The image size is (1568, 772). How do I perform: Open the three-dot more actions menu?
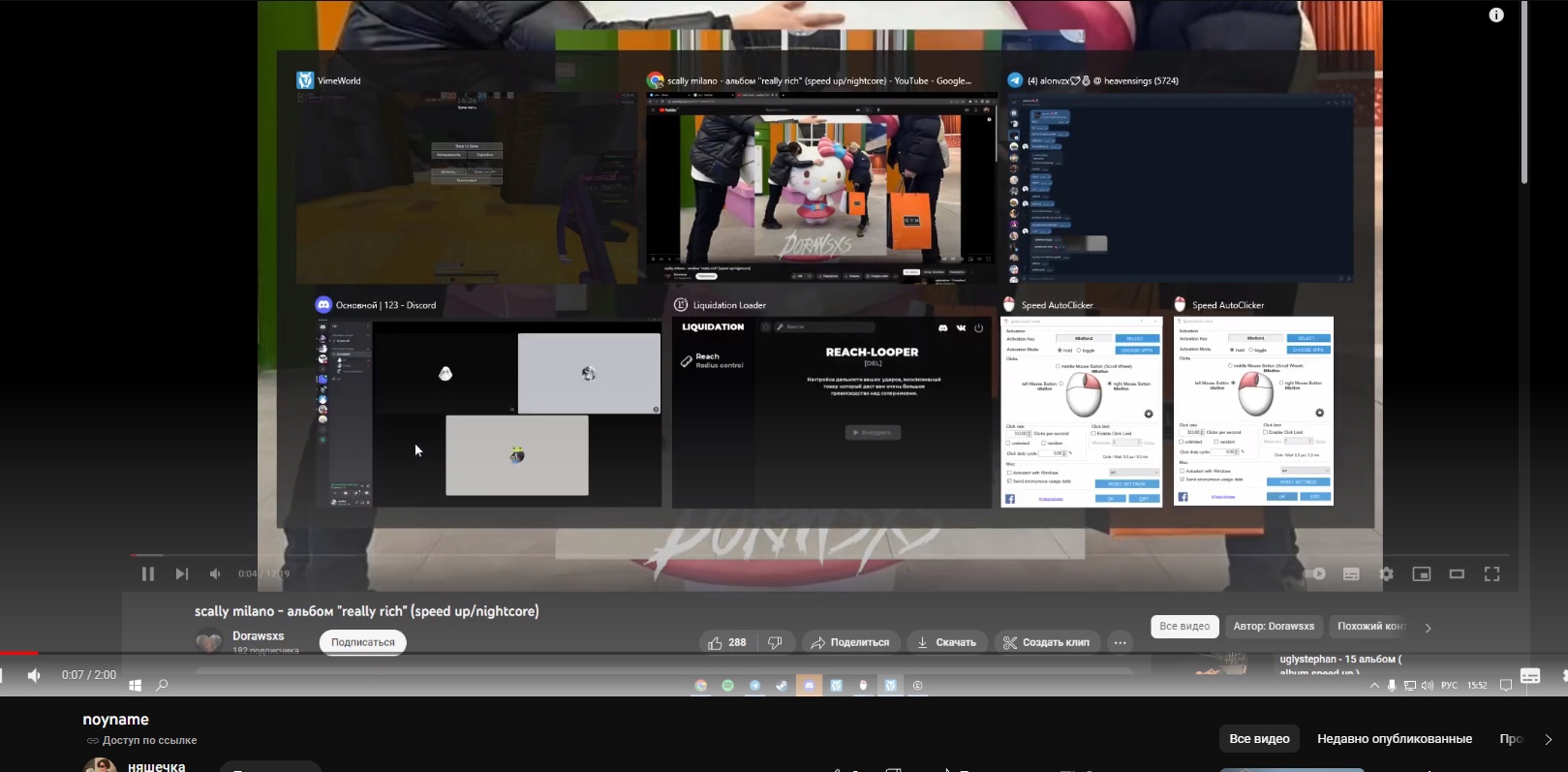click(x=1120, y=642)
